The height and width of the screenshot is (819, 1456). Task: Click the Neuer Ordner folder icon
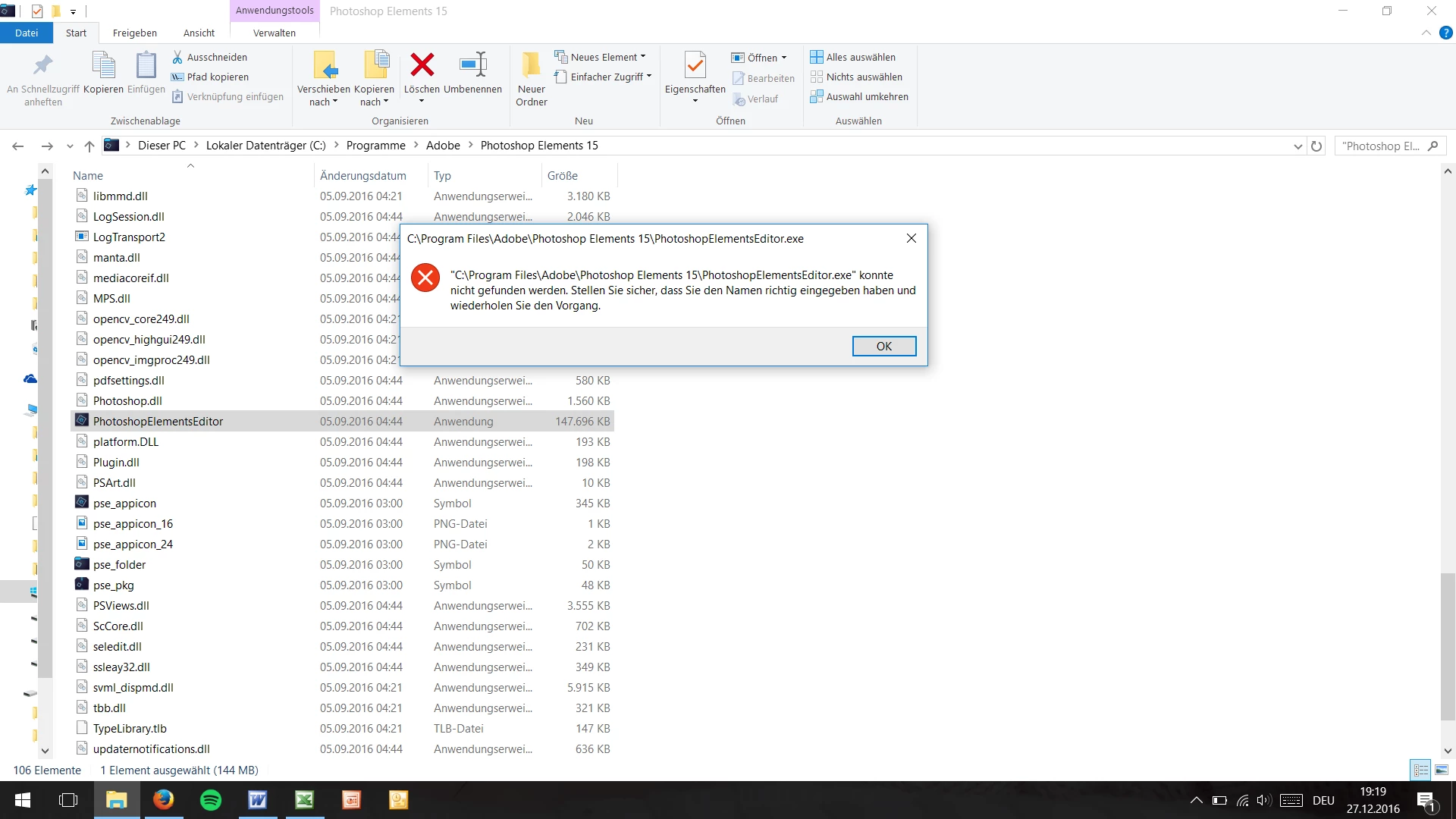[x=531, y=65]
